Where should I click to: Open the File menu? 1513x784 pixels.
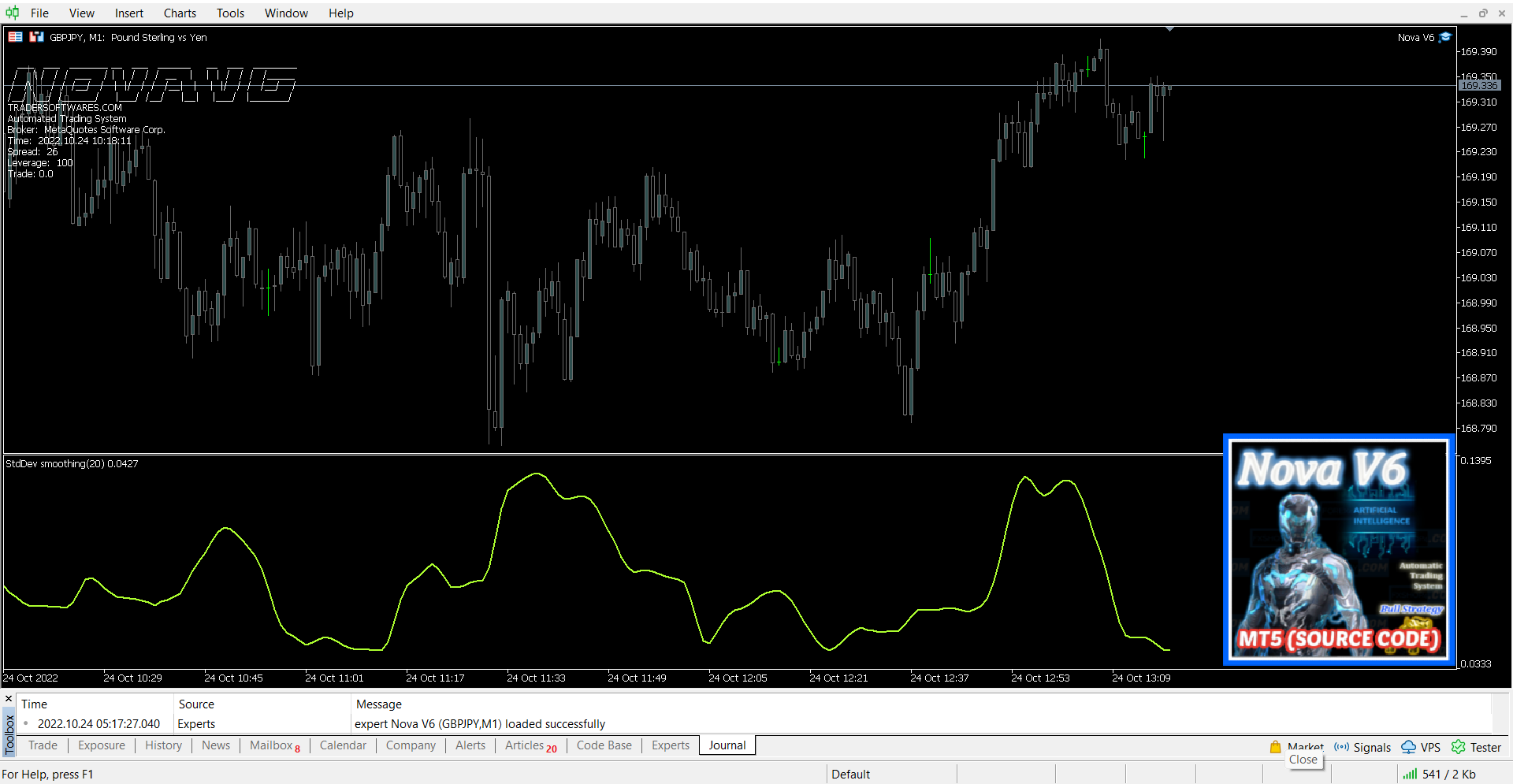tap(39, 13)
